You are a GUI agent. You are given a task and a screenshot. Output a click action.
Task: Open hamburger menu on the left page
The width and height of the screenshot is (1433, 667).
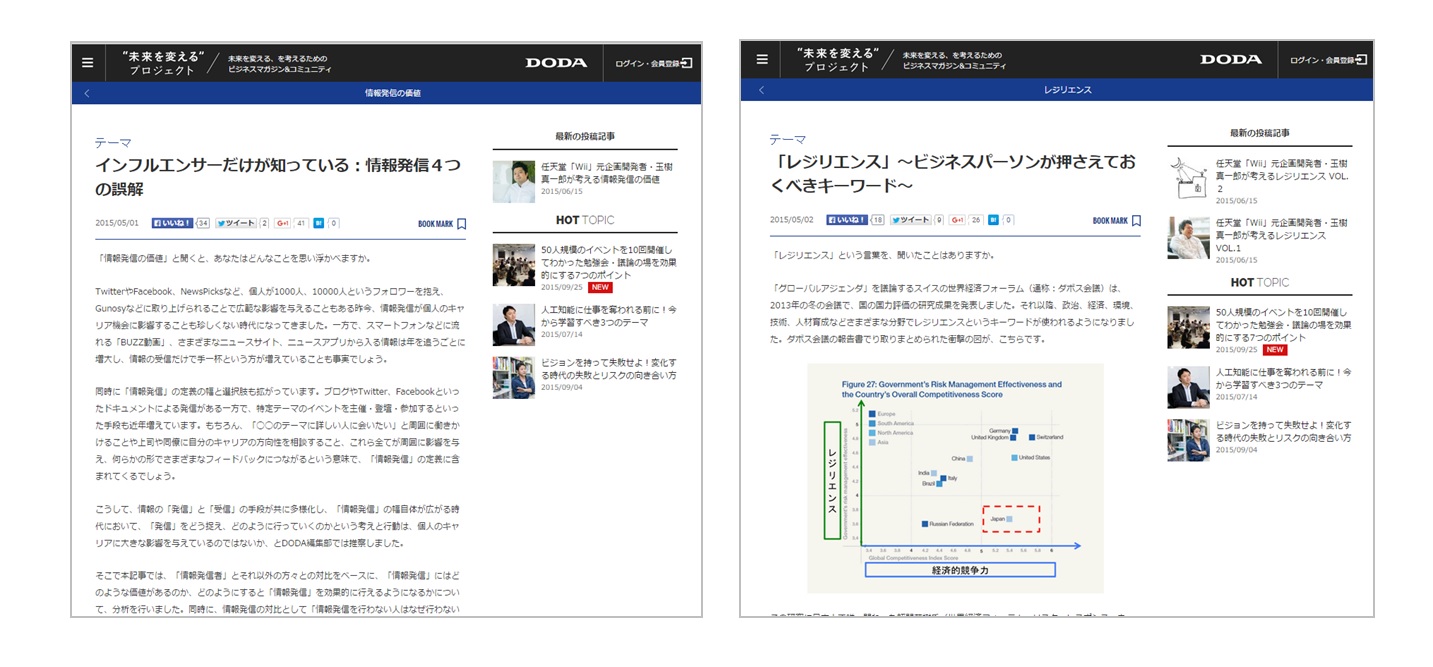pyautogui.click(x=88, y=62)
